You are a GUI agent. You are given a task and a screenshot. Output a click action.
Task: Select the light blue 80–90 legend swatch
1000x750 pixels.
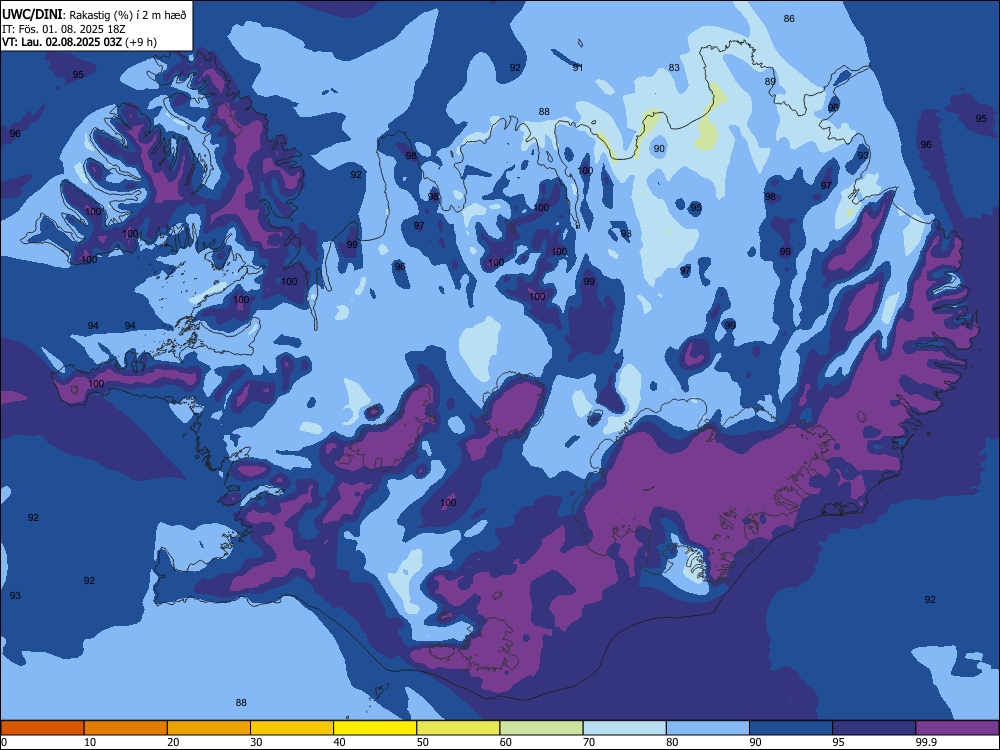[708, 728]
